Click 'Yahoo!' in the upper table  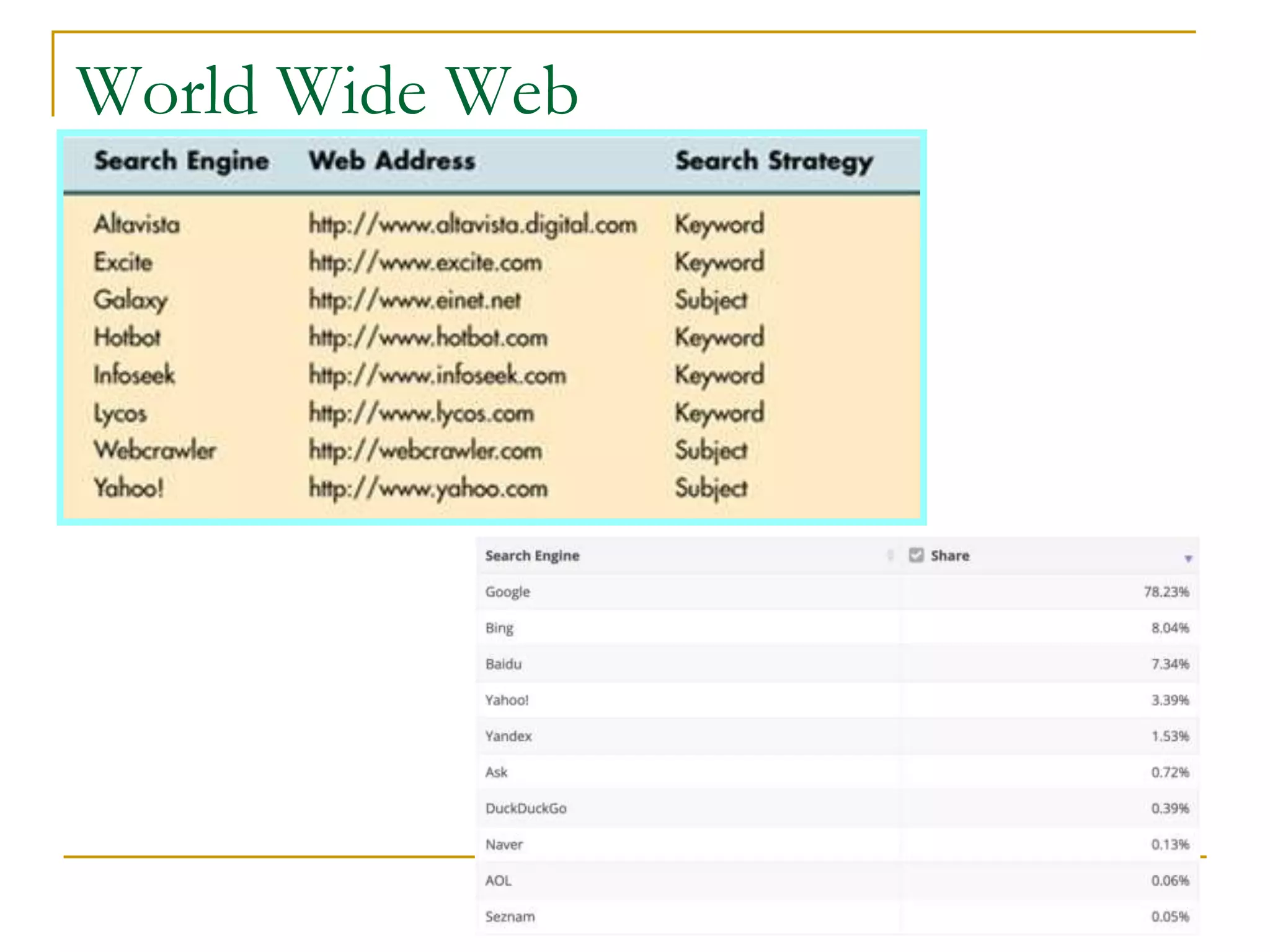(x=129, y=488)
